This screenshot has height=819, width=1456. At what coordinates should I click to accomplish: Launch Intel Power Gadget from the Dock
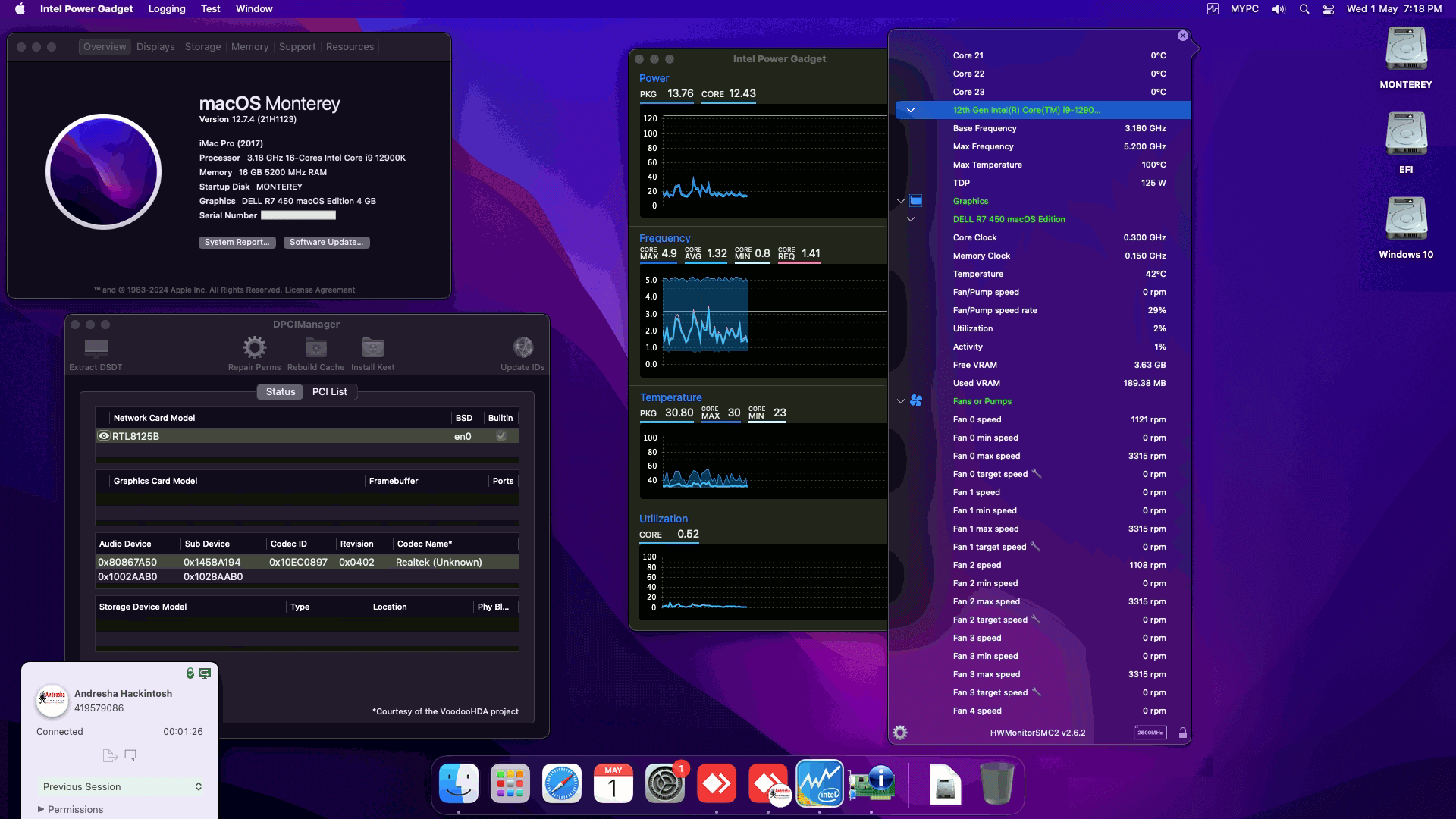820,783
